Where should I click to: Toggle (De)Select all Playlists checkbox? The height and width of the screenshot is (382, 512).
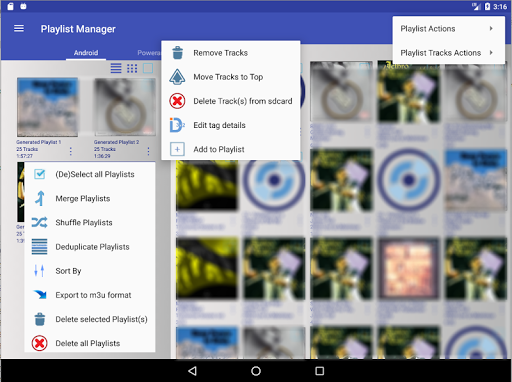coord(39,174)
